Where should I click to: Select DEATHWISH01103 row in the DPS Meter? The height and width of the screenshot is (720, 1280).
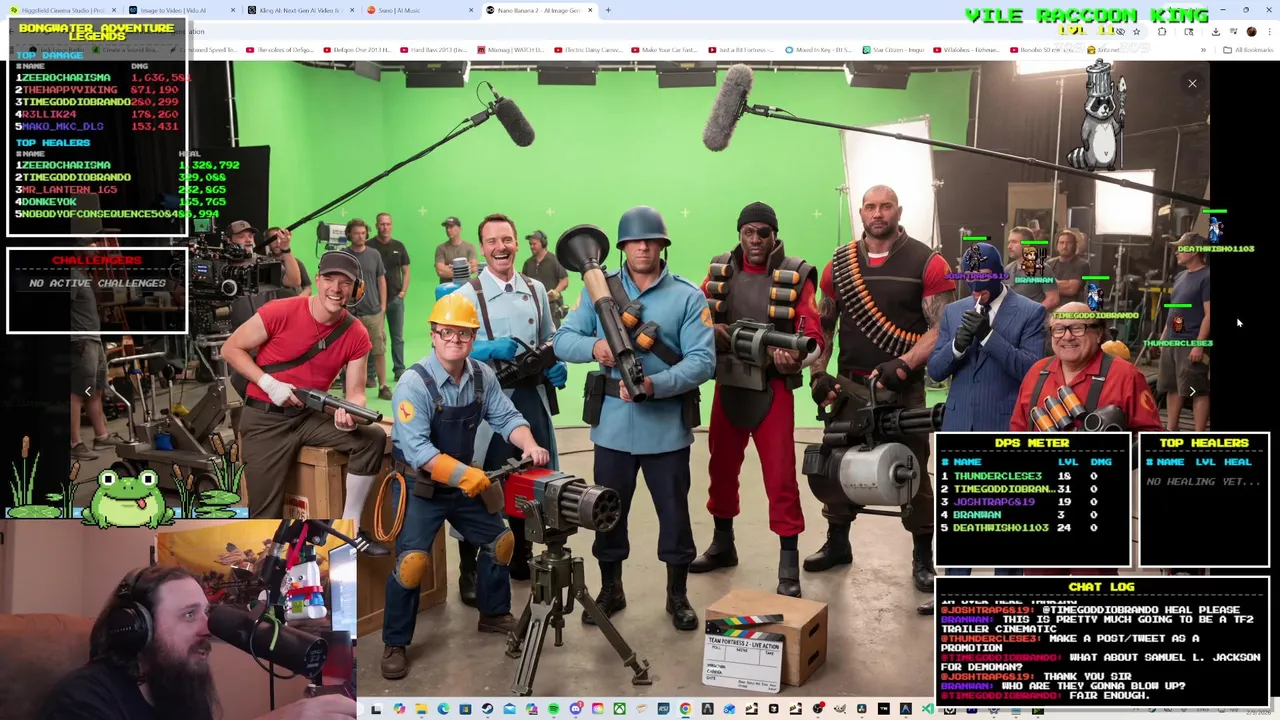1030,527
